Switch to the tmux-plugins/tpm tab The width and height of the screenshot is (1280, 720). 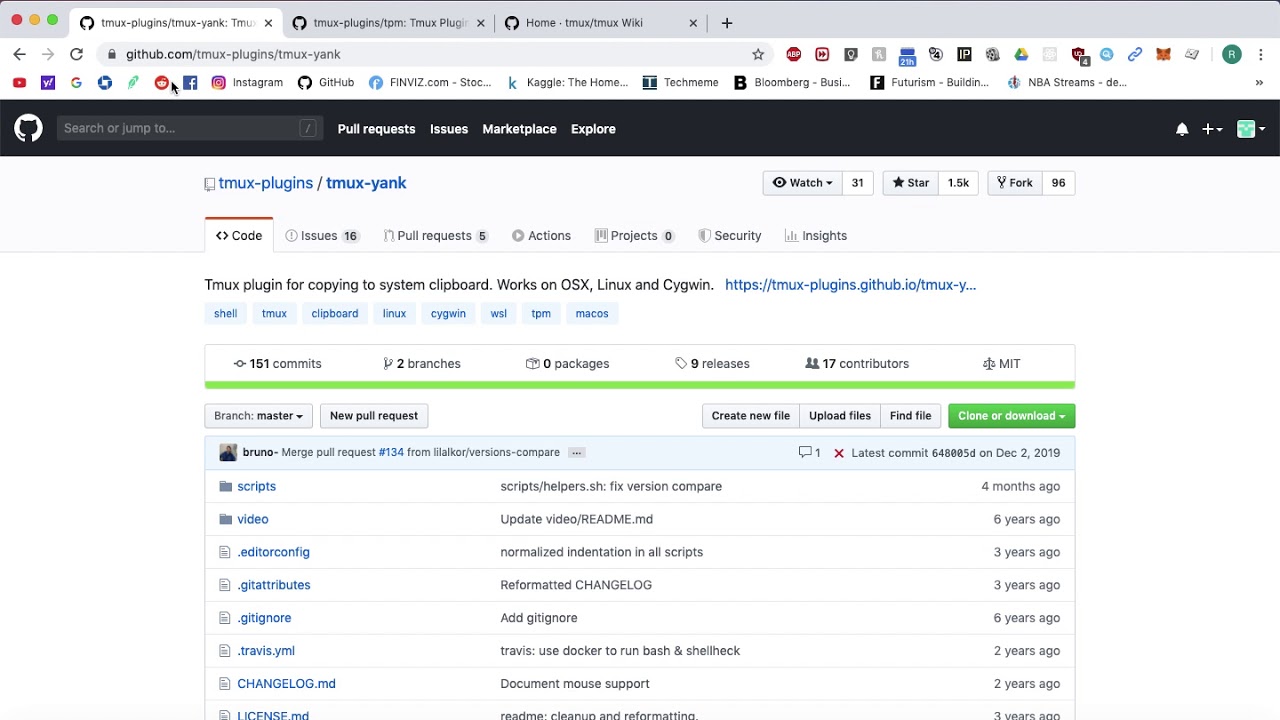pos(390,22)
